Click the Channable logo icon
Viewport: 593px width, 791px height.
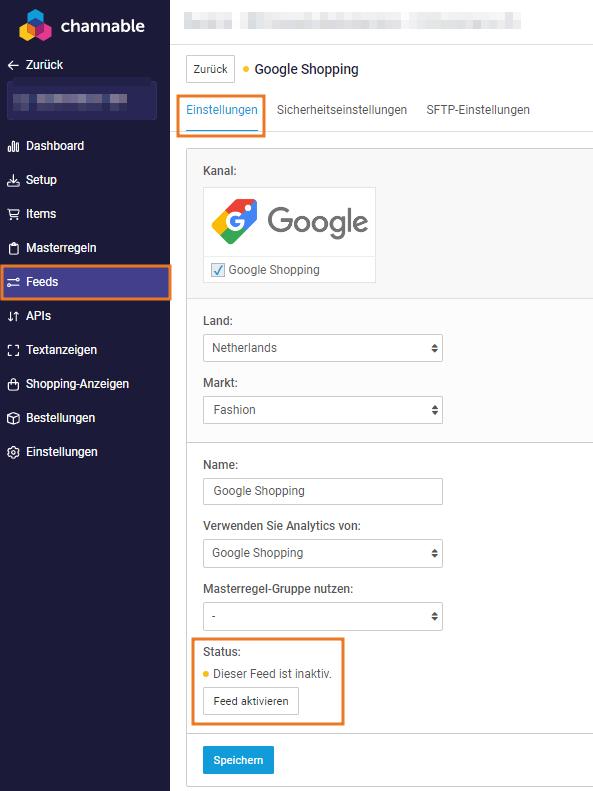click(35, 25)
